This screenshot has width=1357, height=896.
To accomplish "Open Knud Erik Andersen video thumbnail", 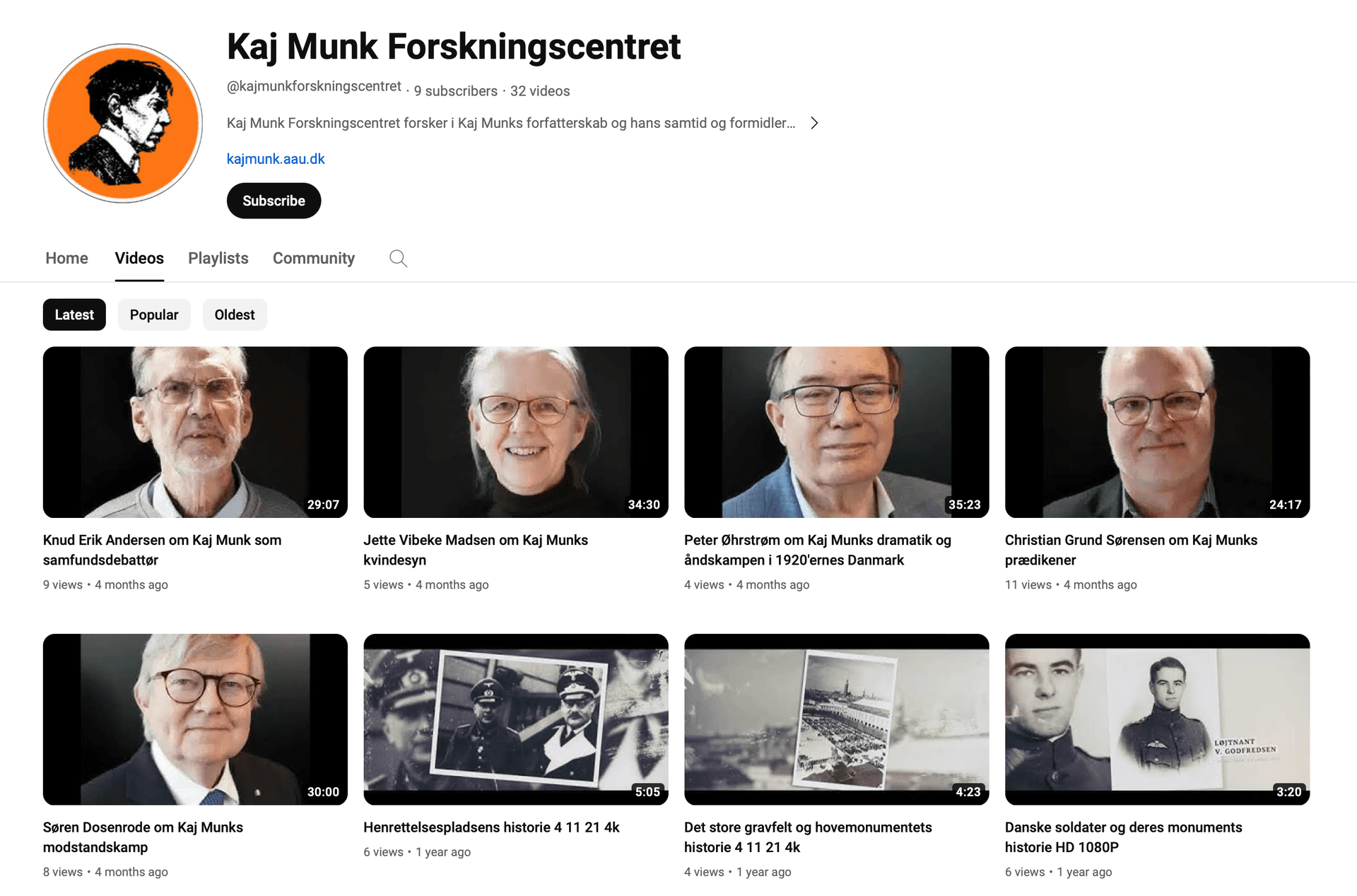I will point(195,432).
